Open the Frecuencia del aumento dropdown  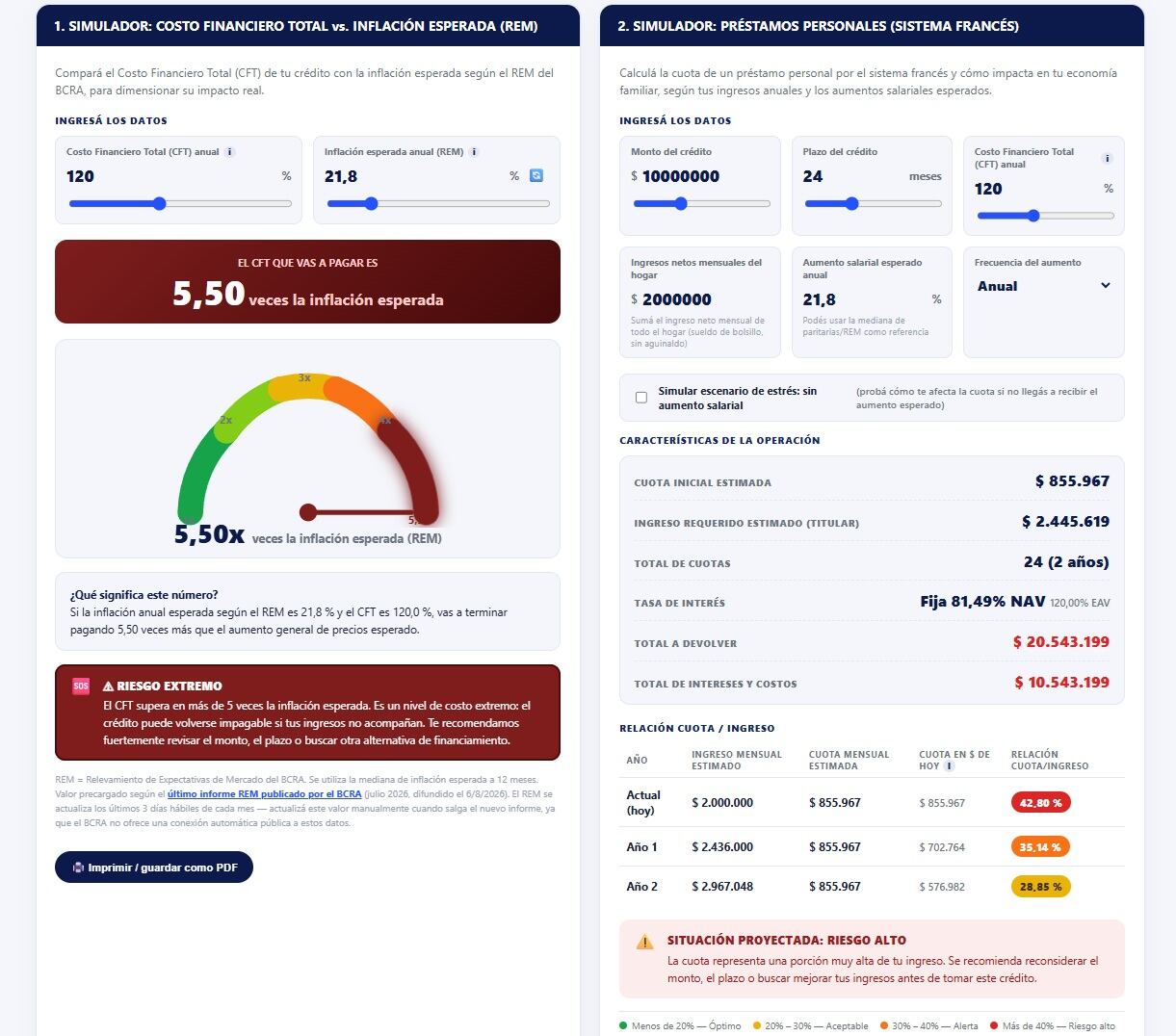click(1044, 286)
